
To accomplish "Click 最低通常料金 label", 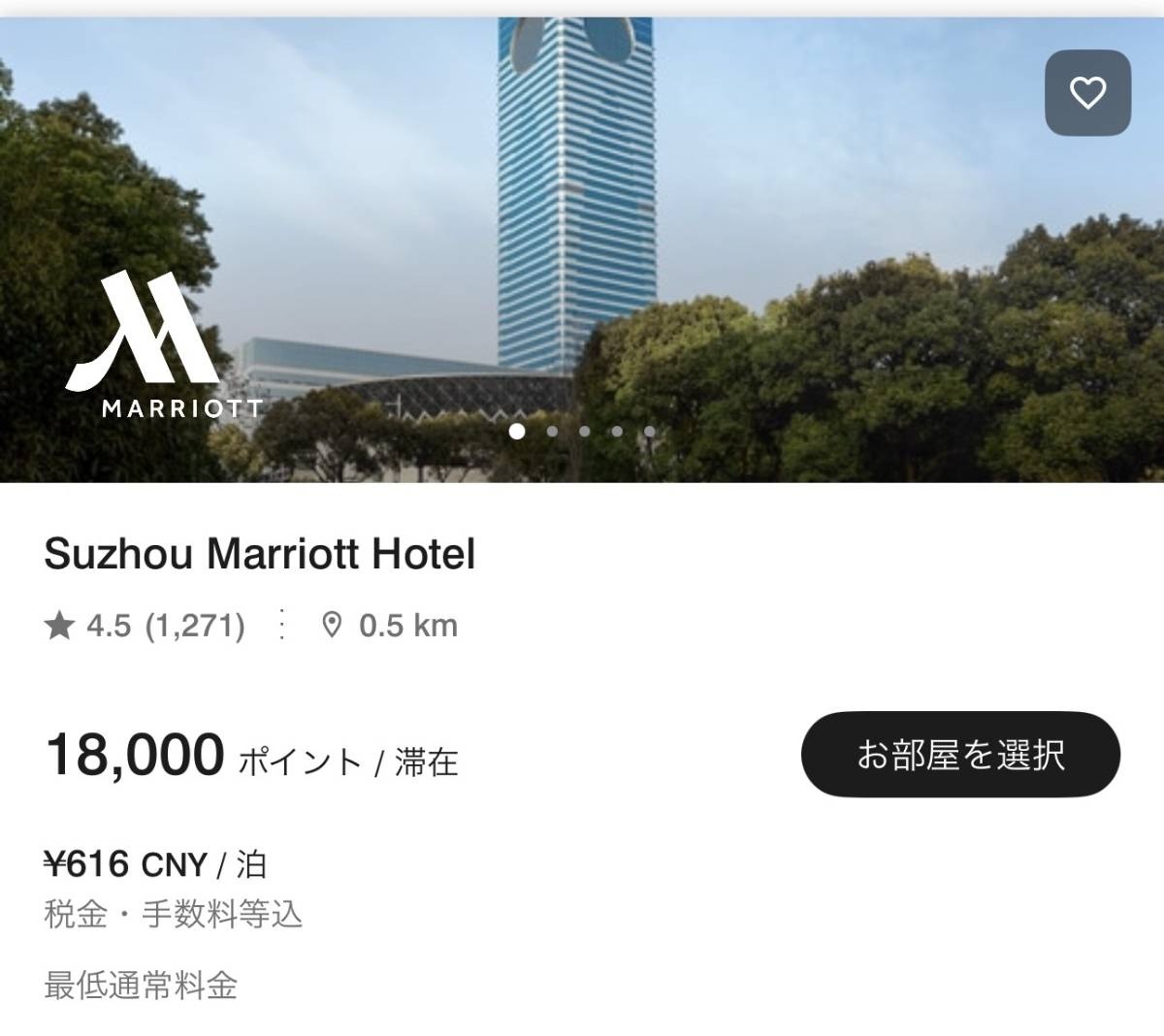I will click(141, 986).
